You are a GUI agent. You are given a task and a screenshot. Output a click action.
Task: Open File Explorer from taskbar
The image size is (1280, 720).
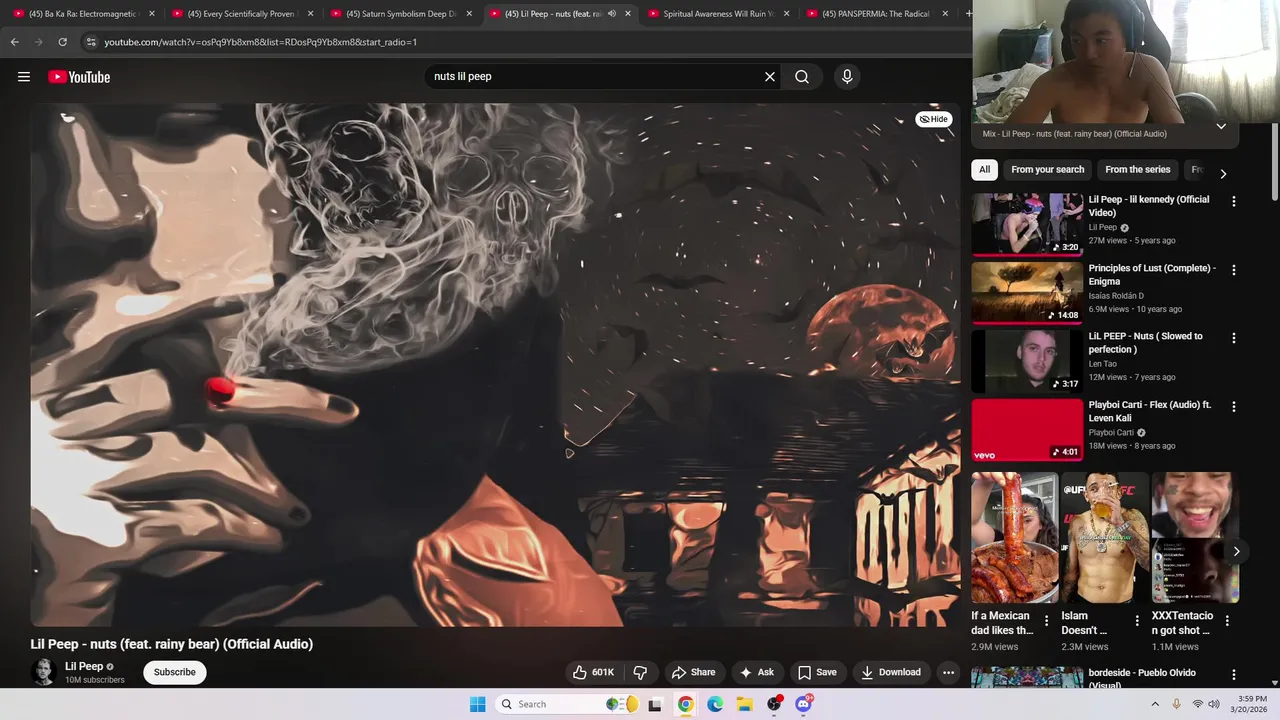tap(744, 704)
